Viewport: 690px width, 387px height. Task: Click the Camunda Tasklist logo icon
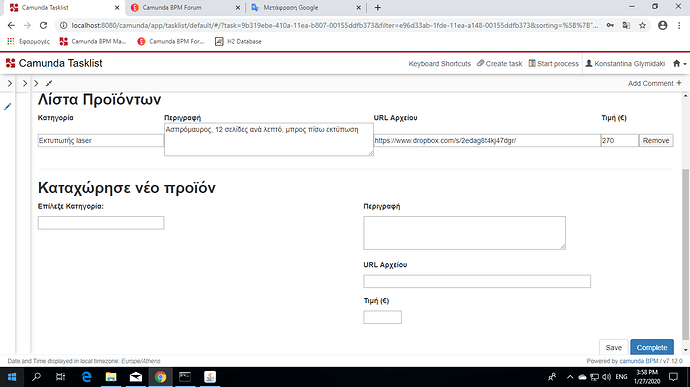pos(11,63)
